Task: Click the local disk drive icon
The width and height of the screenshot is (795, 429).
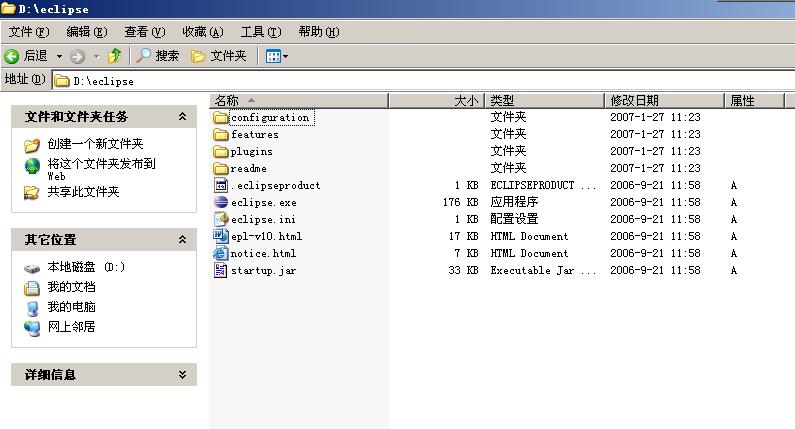Action: tap(32, 268)
